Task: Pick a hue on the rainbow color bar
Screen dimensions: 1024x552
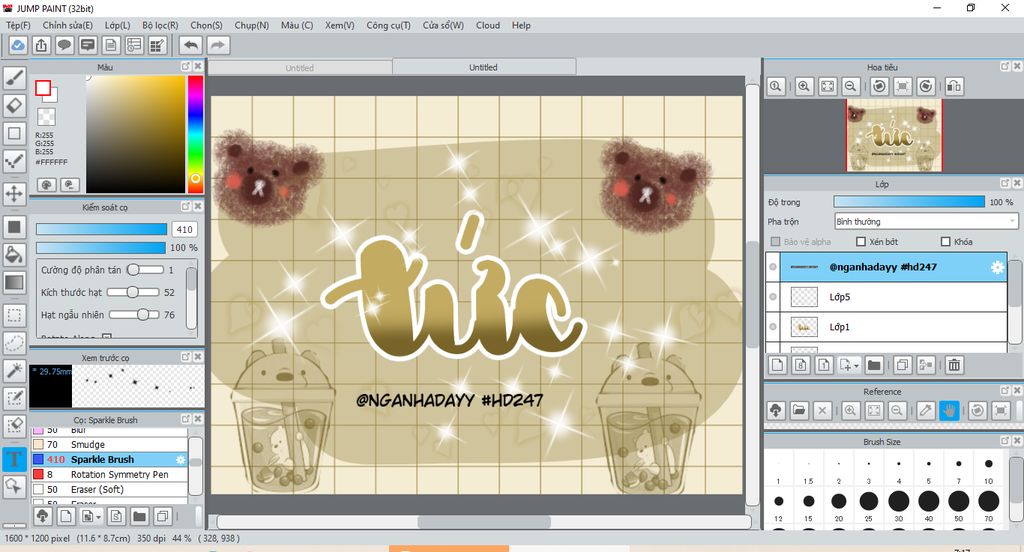Action: click(x=195, y=134)
